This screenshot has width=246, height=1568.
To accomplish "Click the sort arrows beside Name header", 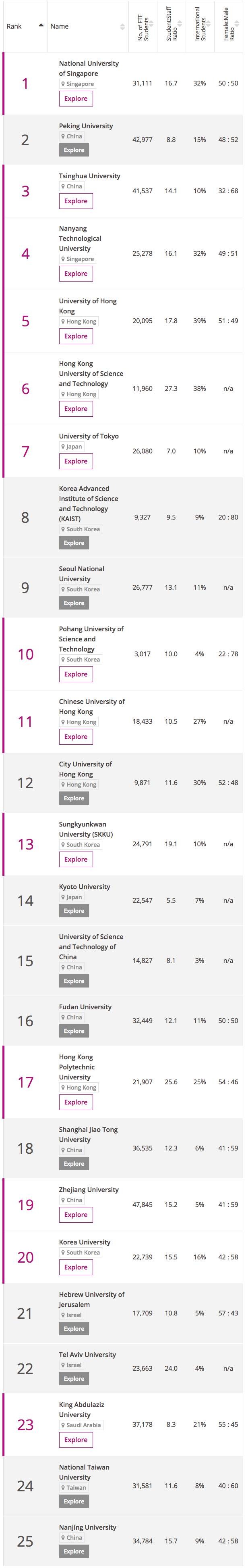I will click(122, 27).
